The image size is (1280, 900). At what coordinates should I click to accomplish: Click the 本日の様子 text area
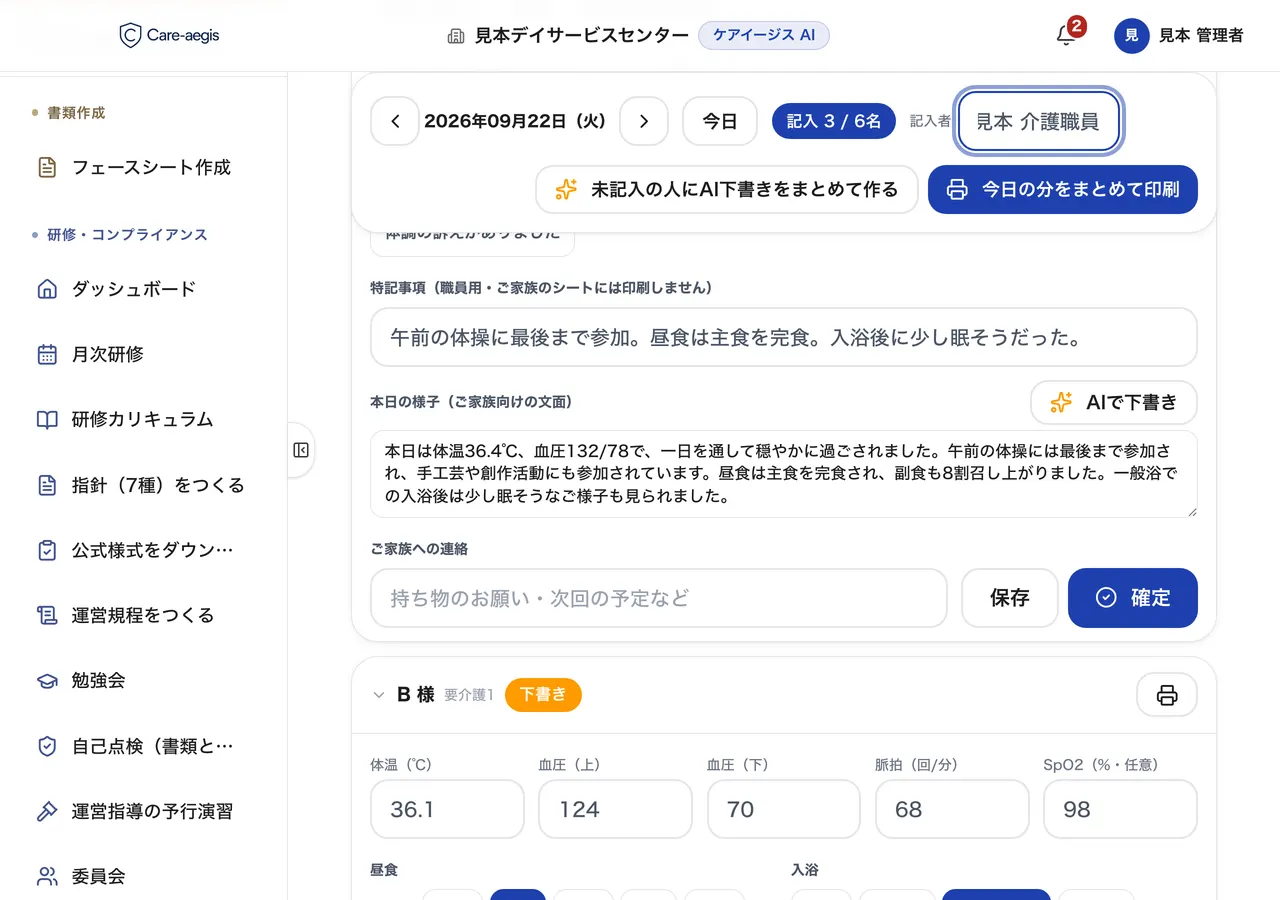coord(784,474)
